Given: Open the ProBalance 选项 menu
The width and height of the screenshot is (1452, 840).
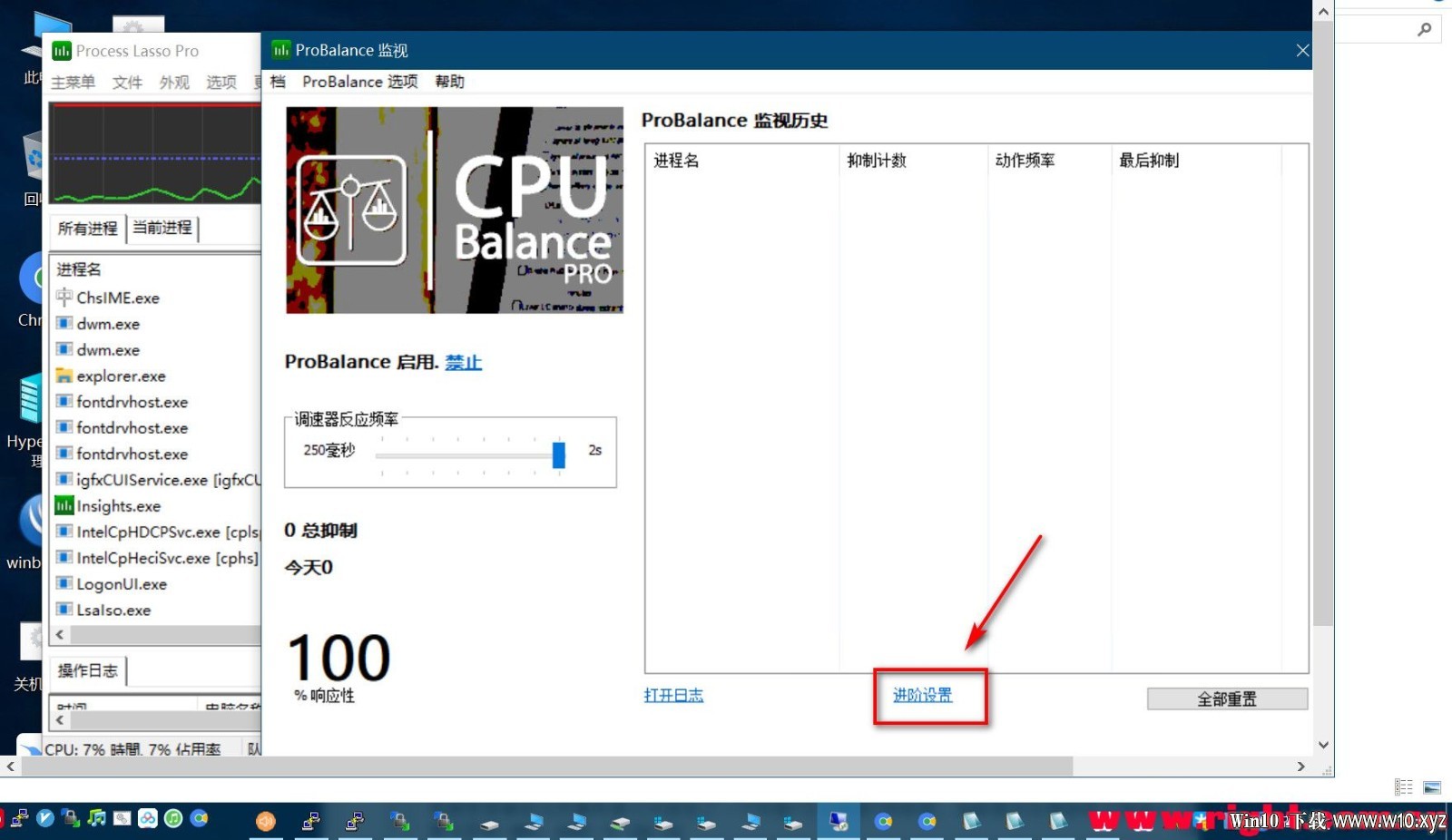Looking at the screenshot, I should point(360,82).
